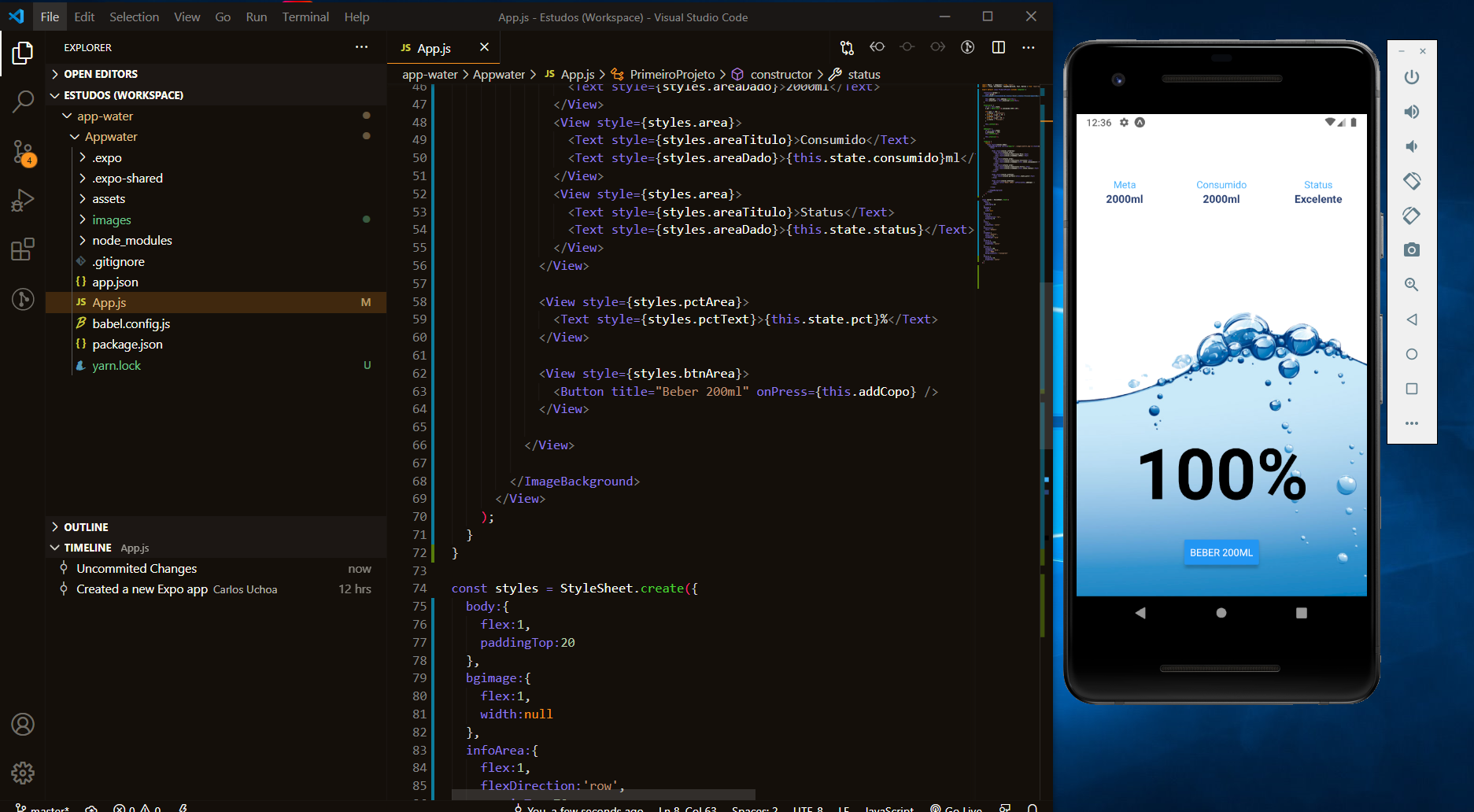Open Explorer More Actions ellipsis
Viewport: 1474px width, 812px height.
361,47
